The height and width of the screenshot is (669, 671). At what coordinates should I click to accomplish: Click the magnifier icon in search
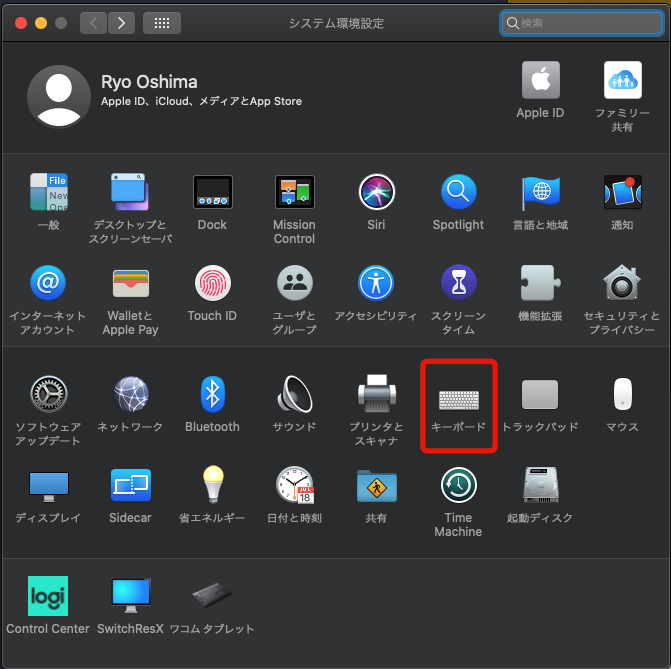[512, 23]
